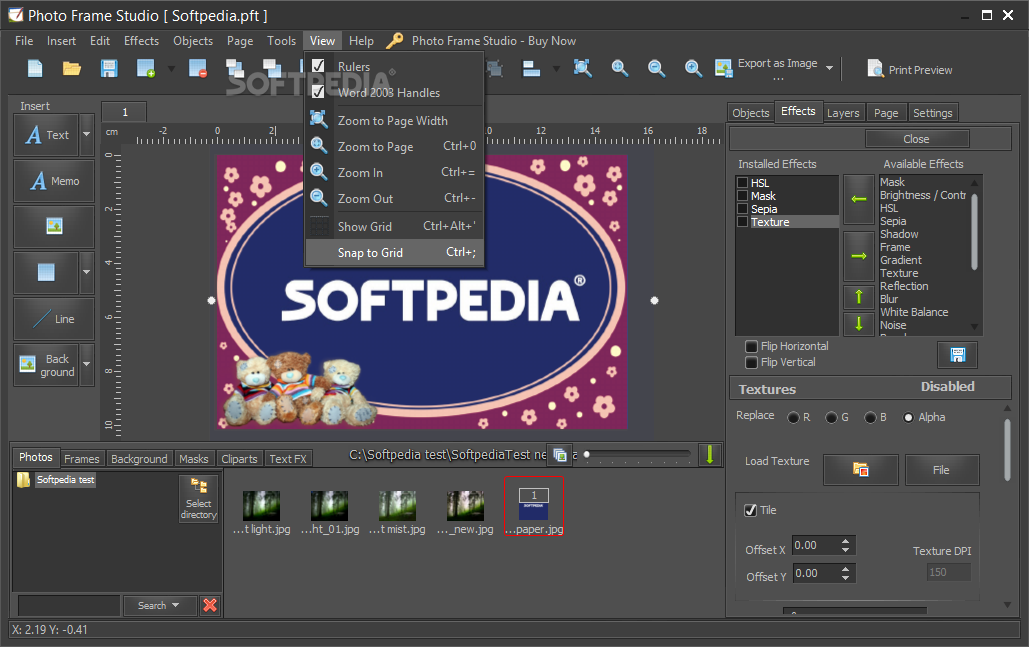Toggle the Sepia installed effect checkbox

click(743, 209)
